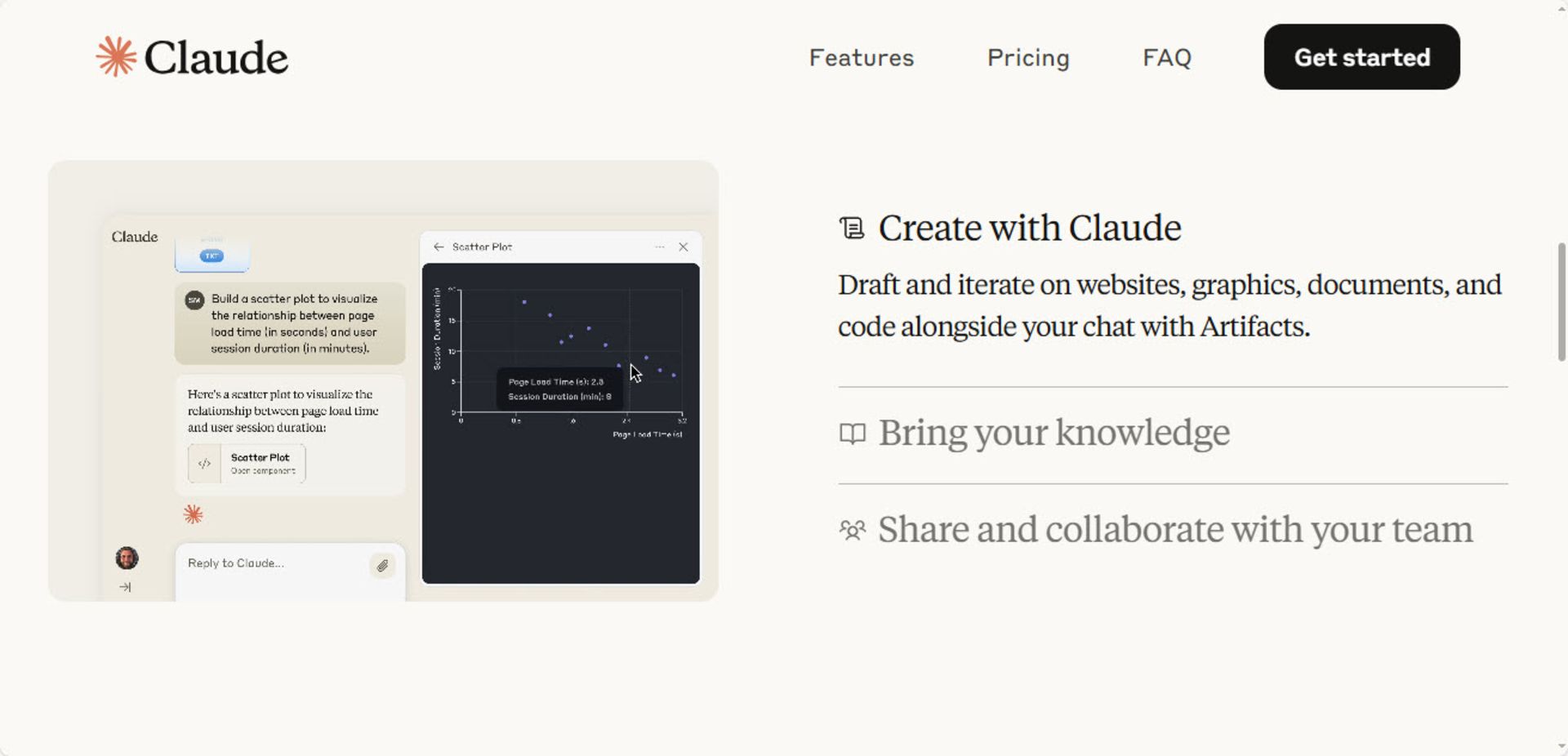Click the Claude starburst logo in header
Screen dimensions: 1568x756
coord(116,57)
